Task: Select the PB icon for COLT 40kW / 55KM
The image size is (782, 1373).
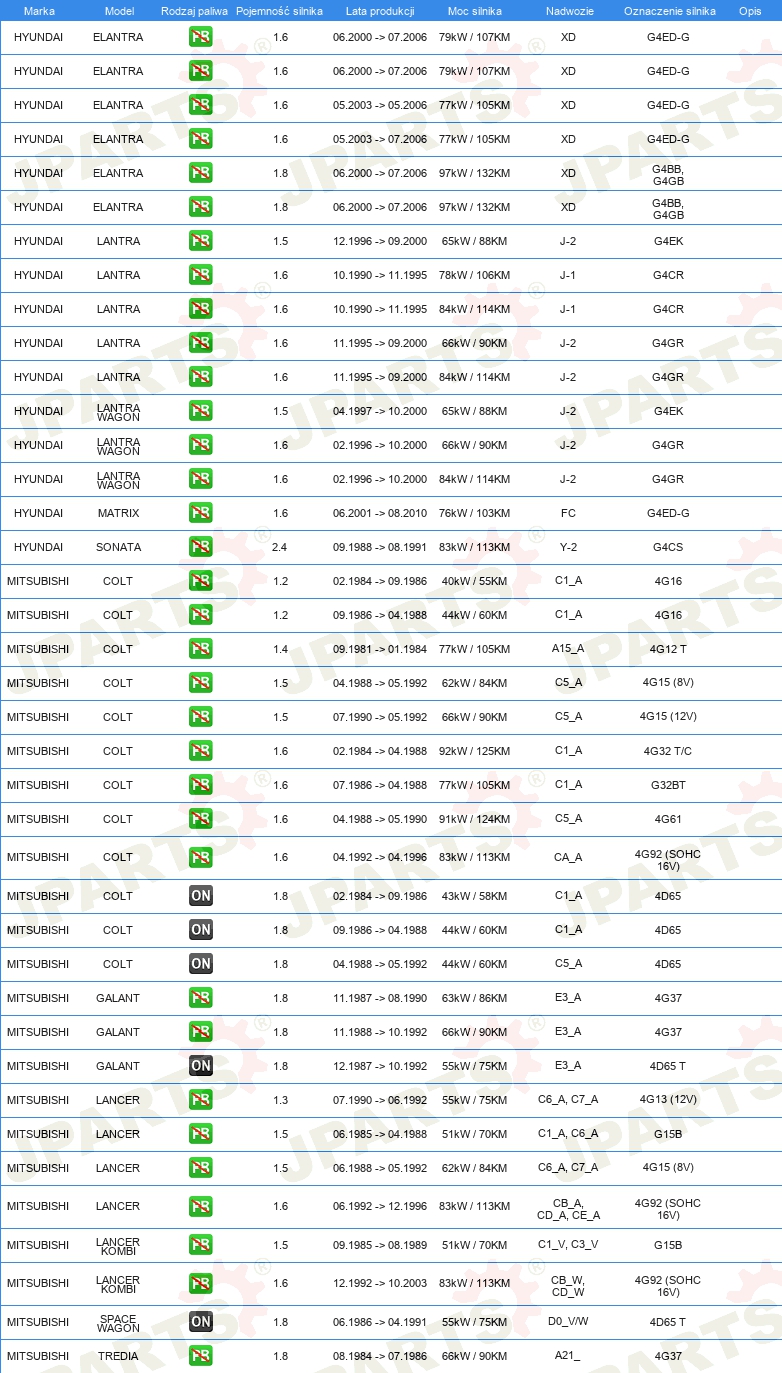Action: click(x=201, y=581)
